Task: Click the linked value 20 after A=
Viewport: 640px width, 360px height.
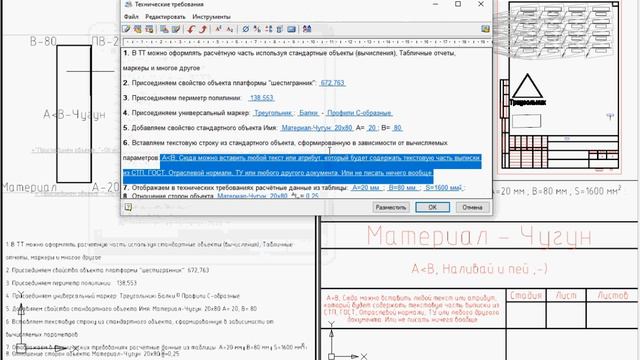Action: click(x=372, y=128)
